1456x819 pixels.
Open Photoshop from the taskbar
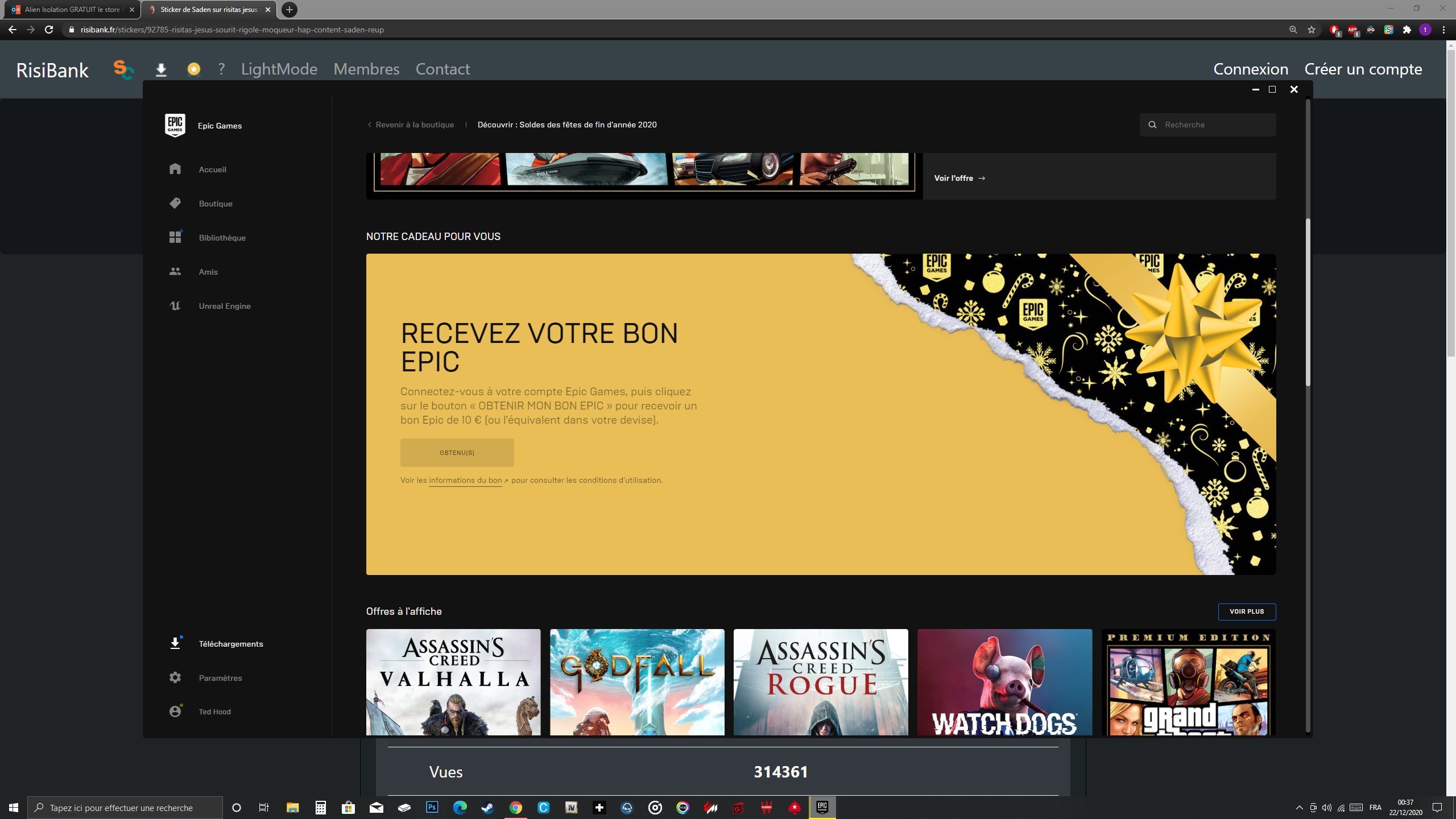pyautogui.click(x=432, y=808)
